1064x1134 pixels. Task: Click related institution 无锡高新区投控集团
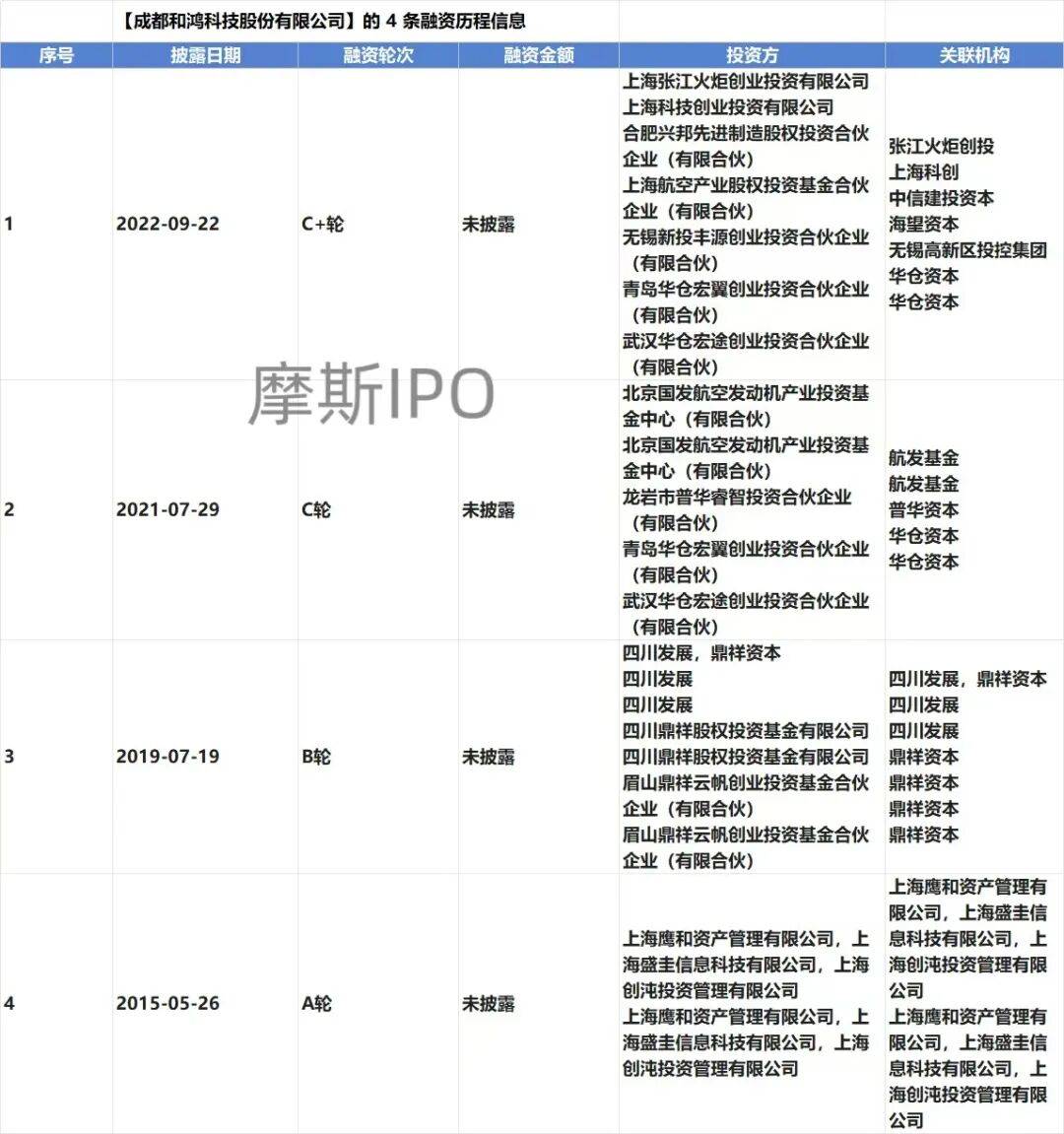[967, 250]
